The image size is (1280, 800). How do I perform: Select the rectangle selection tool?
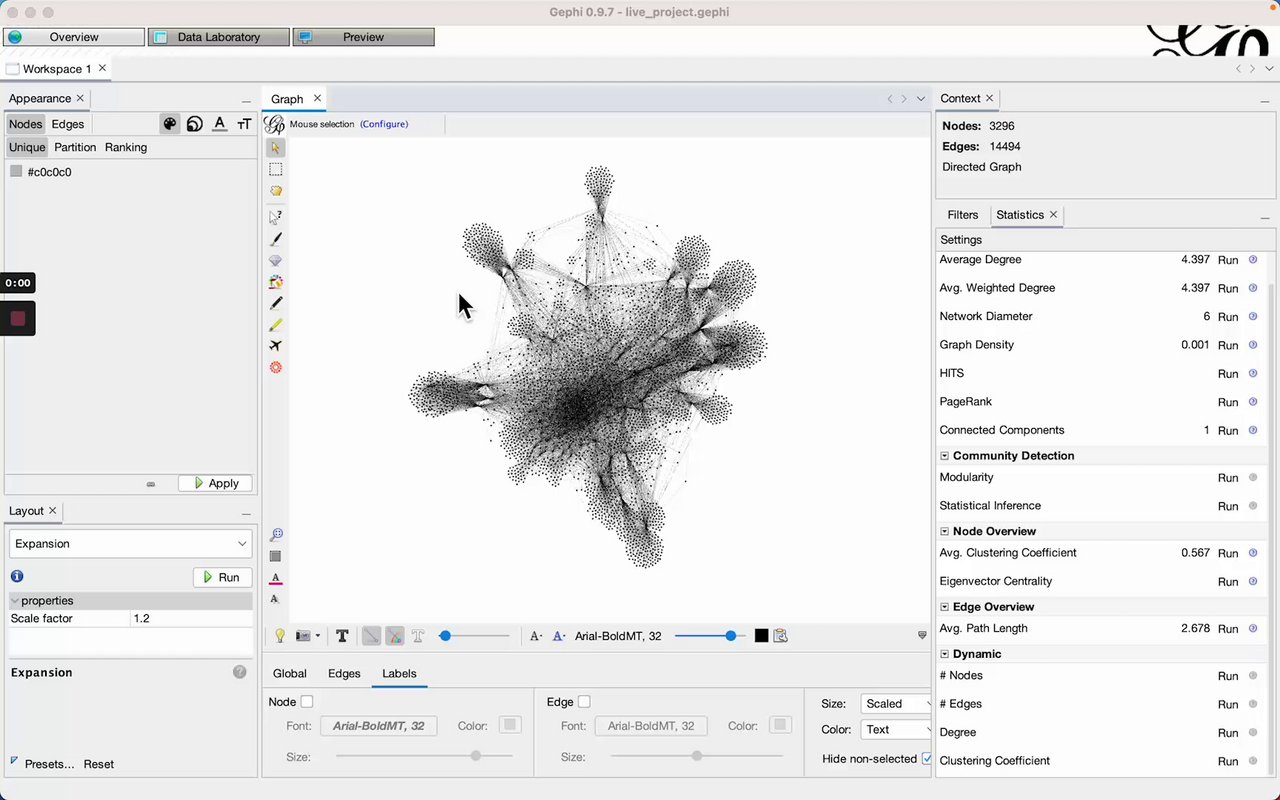276,170
